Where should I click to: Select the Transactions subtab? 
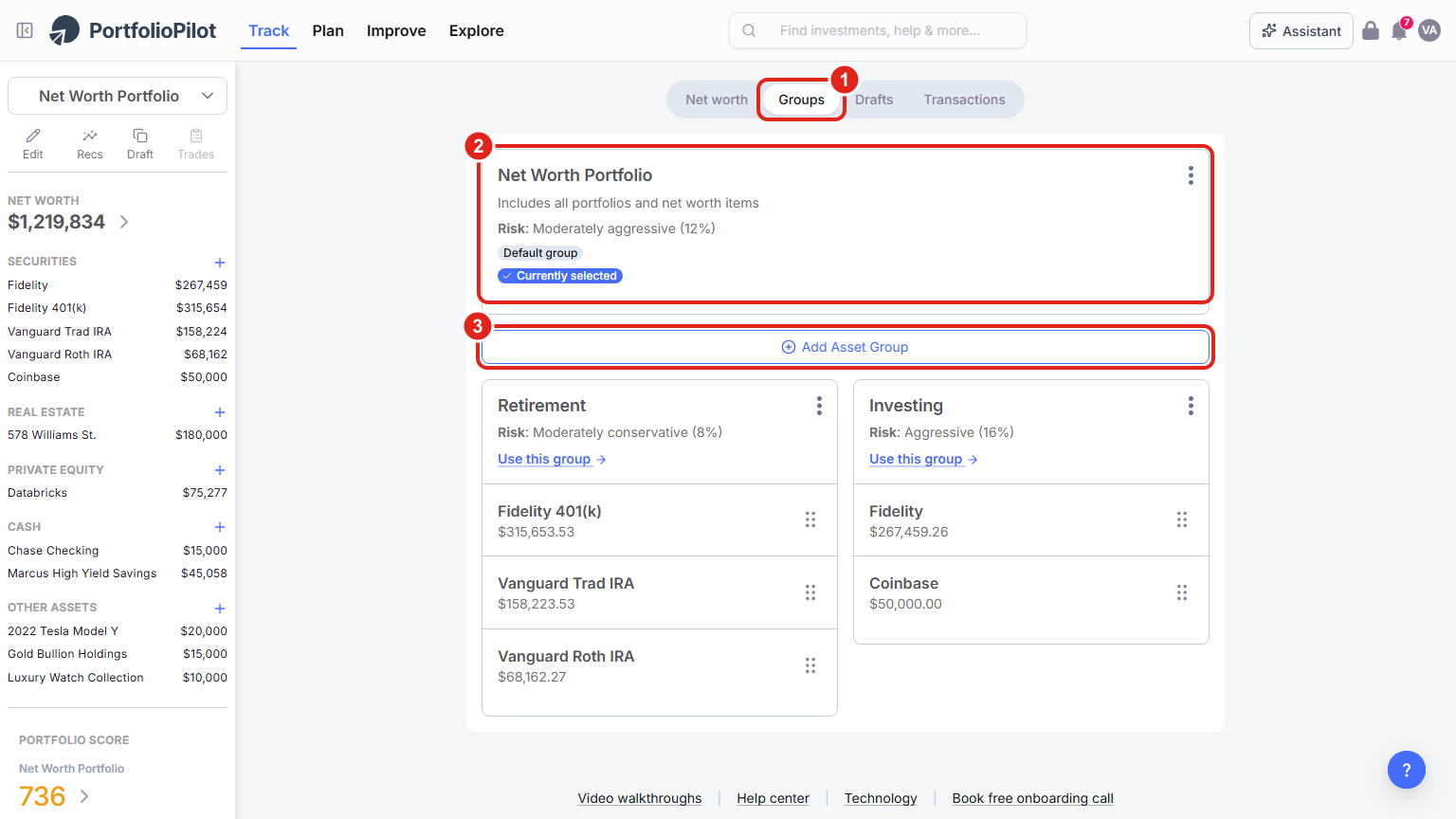(965, 100)
